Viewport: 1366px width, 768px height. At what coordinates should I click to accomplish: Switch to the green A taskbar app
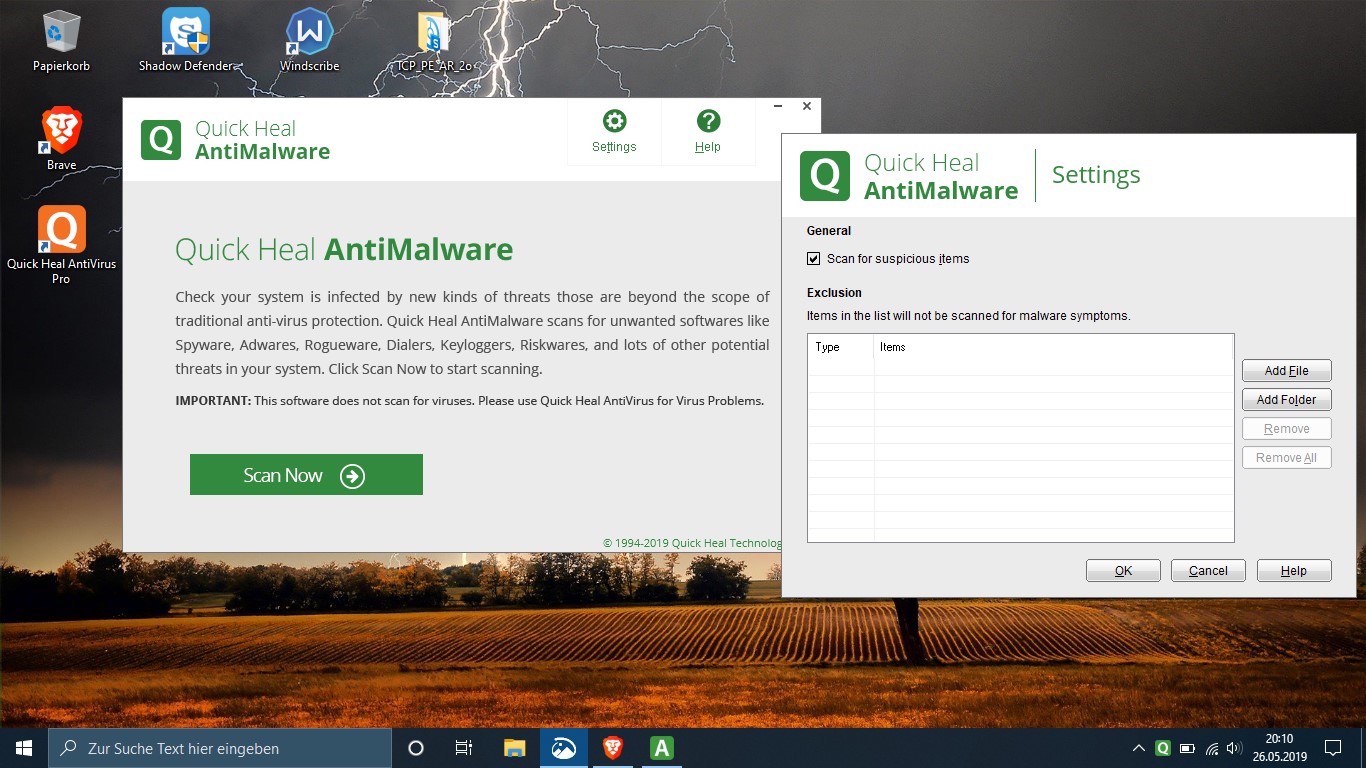tap(661, 748)
